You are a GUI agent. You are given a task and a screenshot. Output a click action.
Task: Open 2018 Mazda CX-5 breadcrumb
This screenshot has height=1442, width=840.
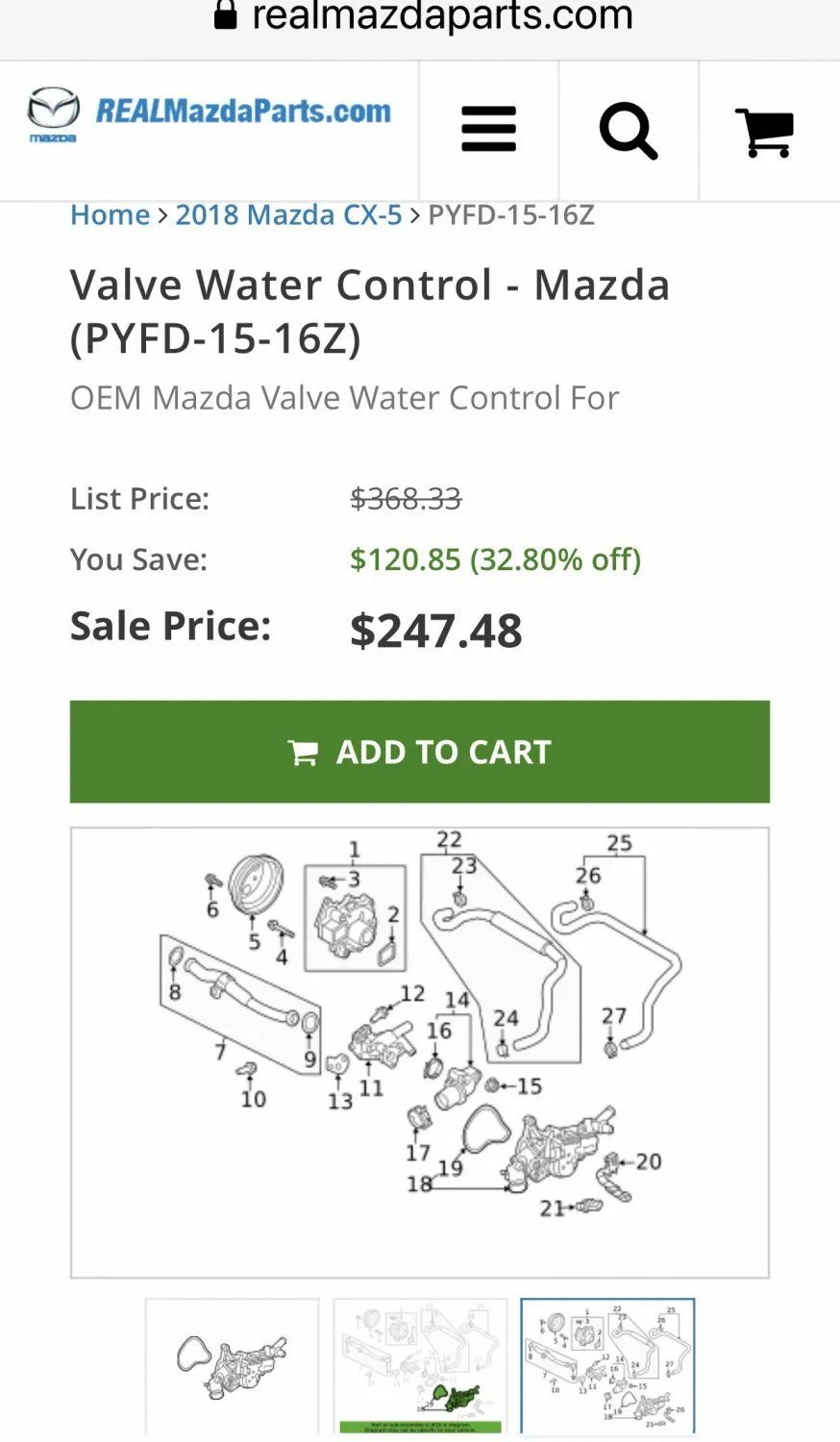click(x=288, y=214)
